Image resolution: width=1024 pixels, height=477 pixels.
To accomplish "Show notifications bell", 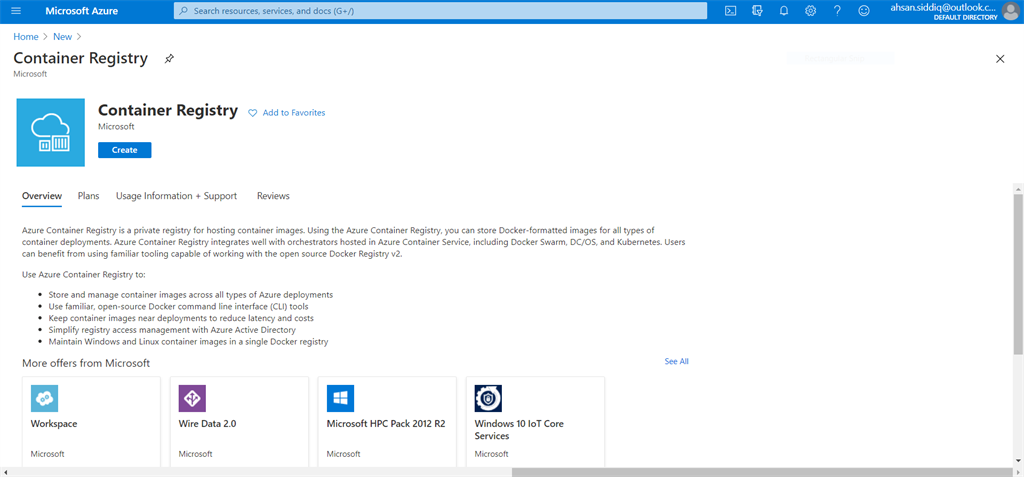I will click(784, 11).
